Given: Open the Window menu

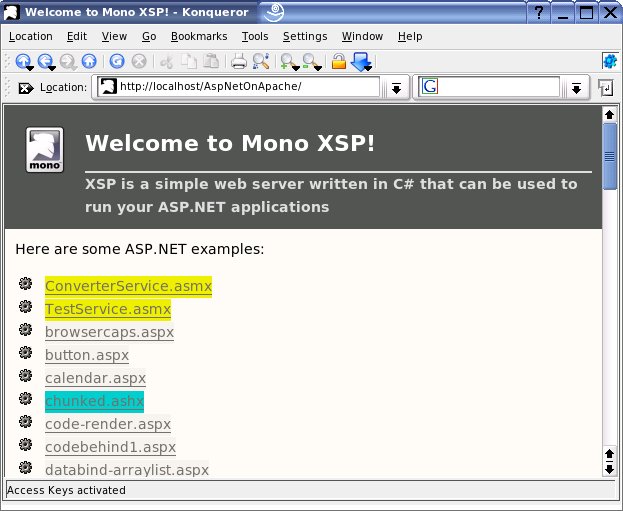Looking at the screenshot, I should click(362, 36).
